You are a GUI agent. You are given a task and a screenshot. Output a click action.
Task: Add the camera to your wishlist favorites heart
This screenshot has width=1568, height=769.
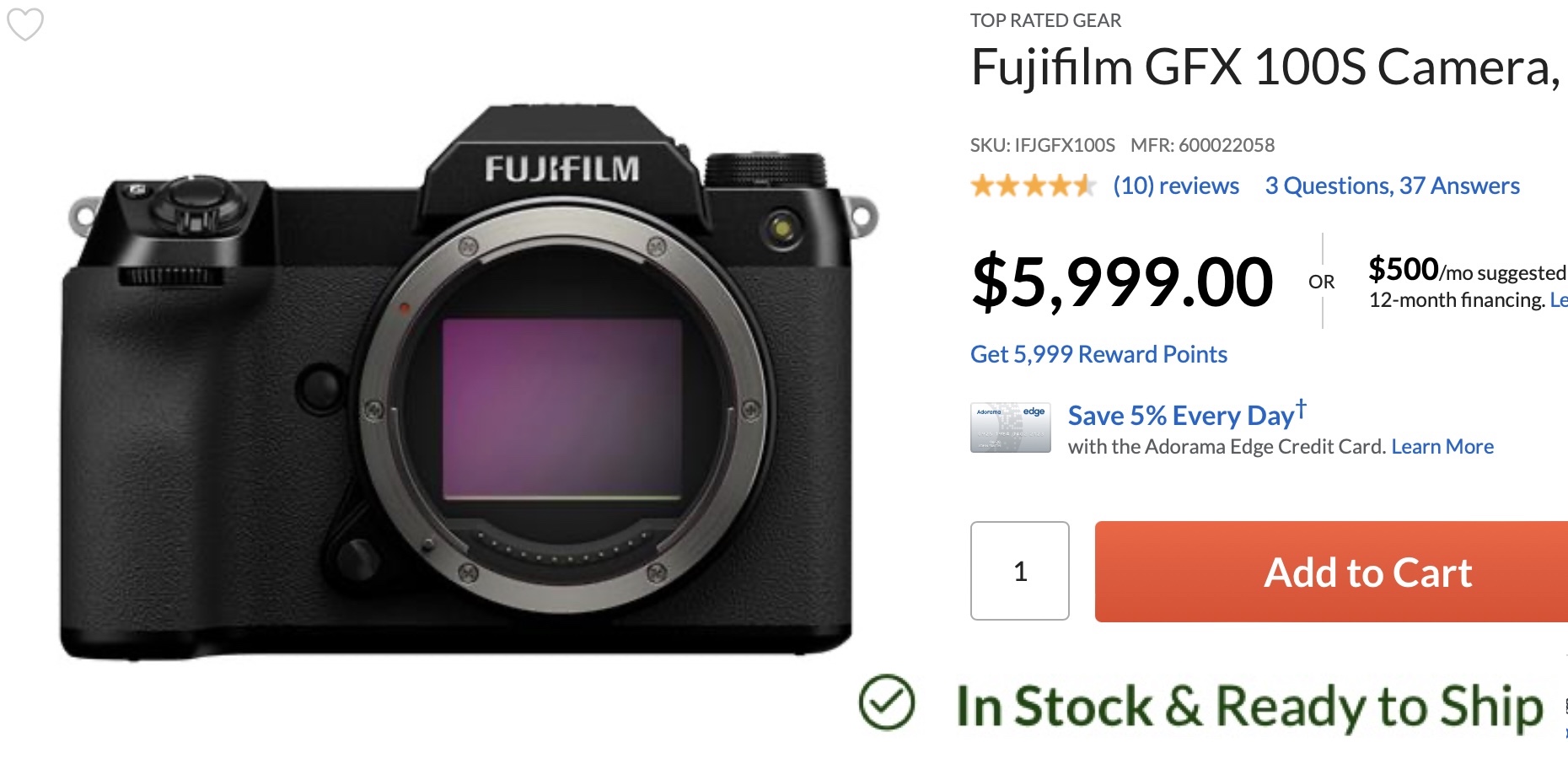[x=25, y=25]
